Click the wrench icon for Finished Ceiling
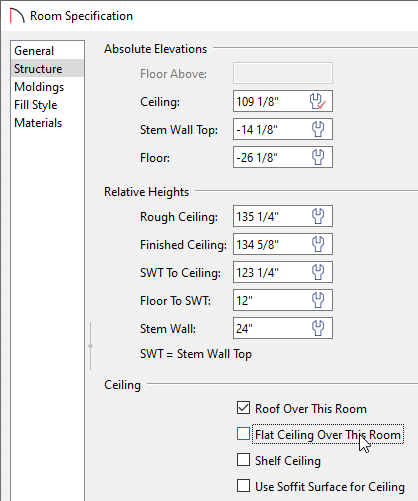 (318, 244)
